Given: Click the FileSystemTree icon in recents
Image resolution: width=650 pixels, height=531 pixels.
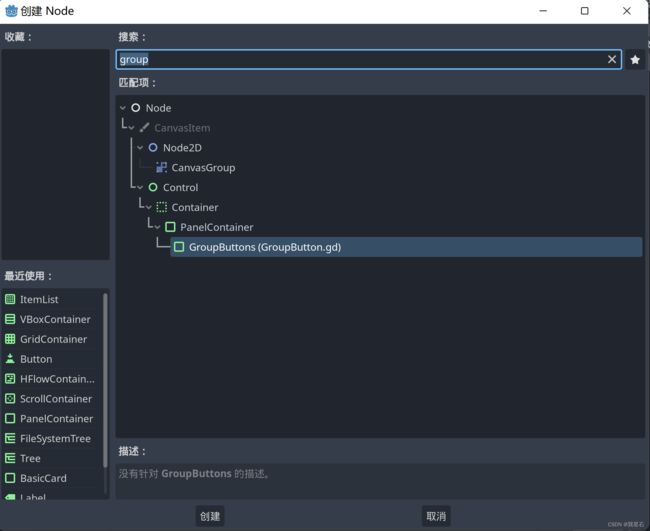Looking at the screenshot, I should click(x=10, y=439).
